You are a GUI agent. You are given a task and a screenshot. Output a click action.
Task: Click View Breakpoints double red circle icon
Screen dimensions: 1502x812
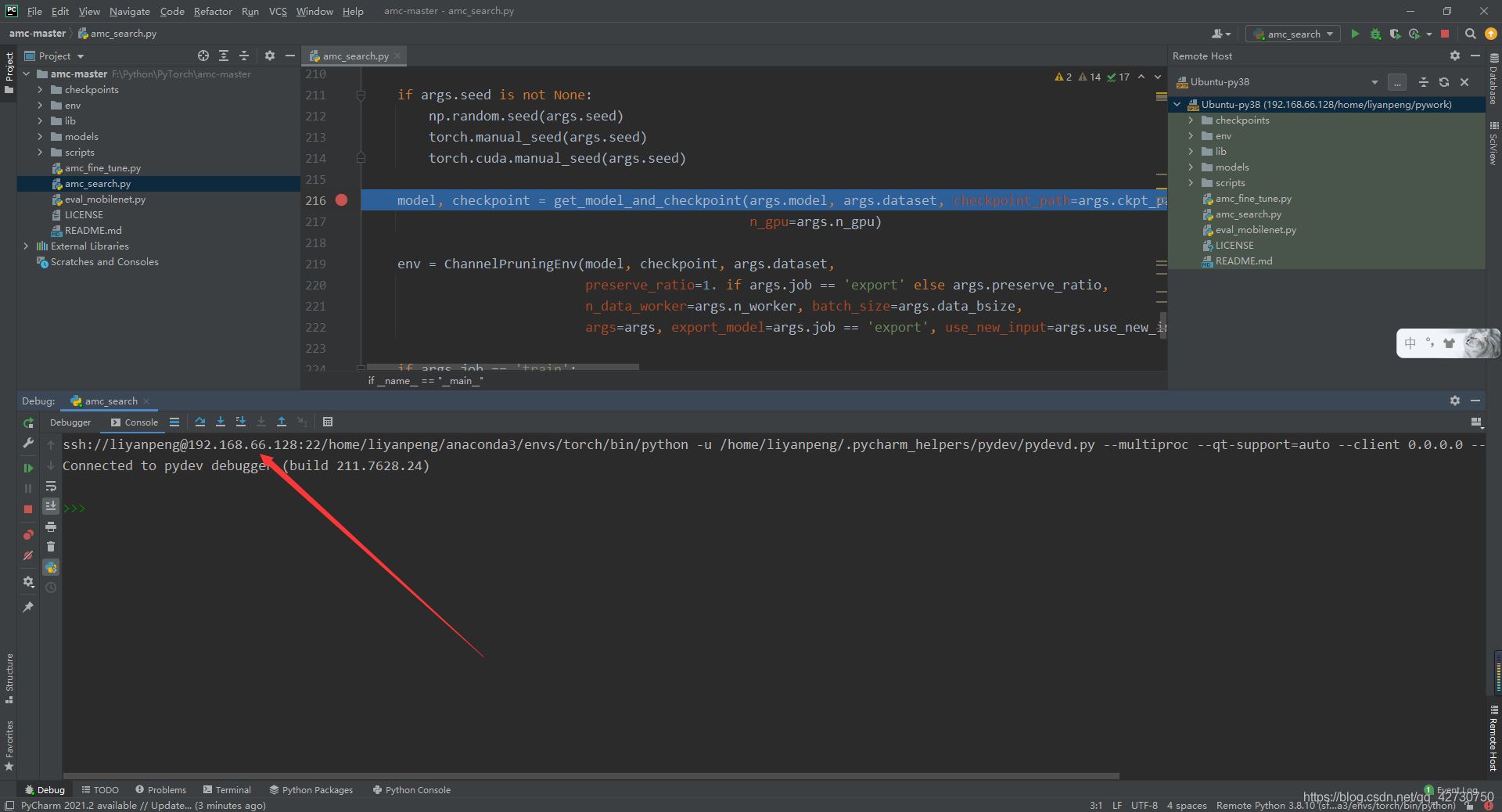click(28, 535)
